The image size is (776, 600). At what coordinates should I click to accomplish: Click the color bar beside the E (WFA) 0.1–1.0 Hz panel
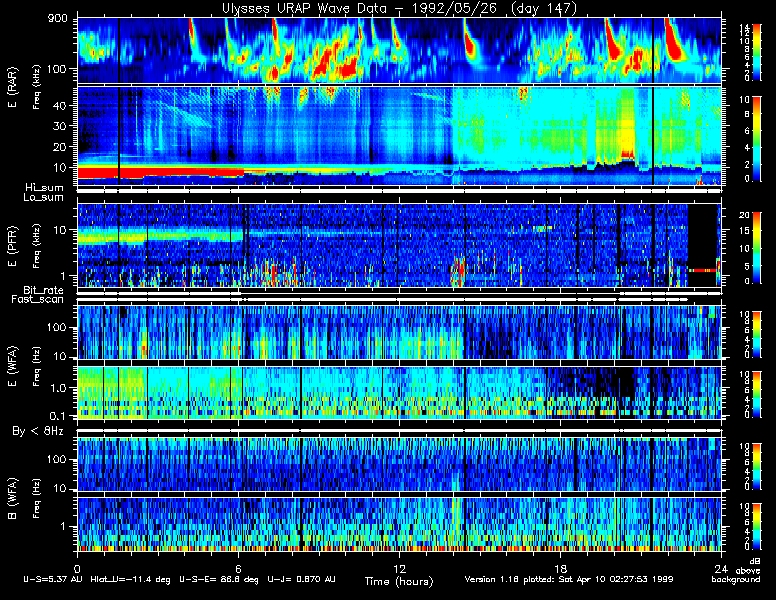[x=757, y=395]
